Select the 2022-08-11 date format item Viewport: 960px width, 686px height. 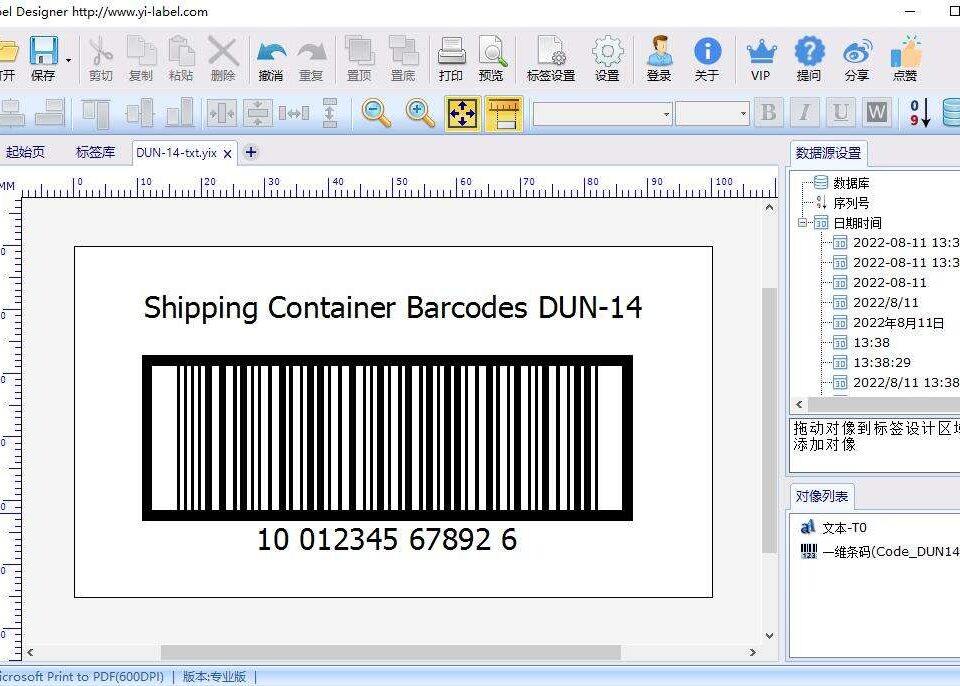coord(890,283)
